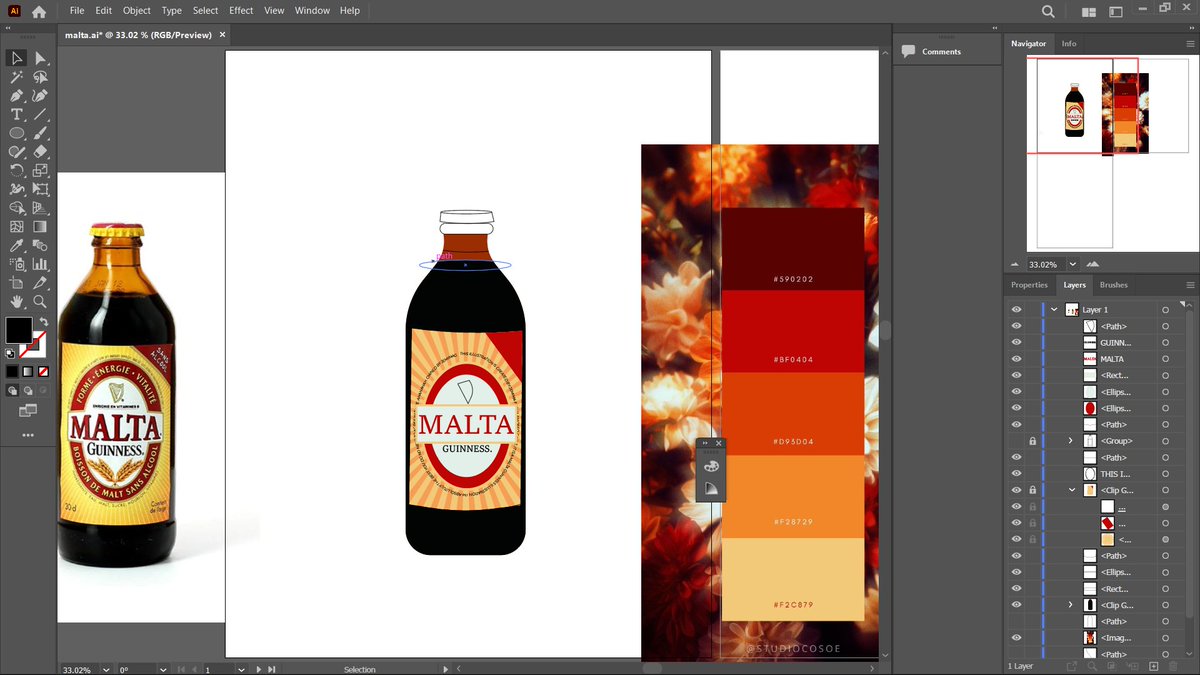Viewport: 1200px width, 675px height.
Task: Select the Paintbrush tool
Action: point(40,133)
